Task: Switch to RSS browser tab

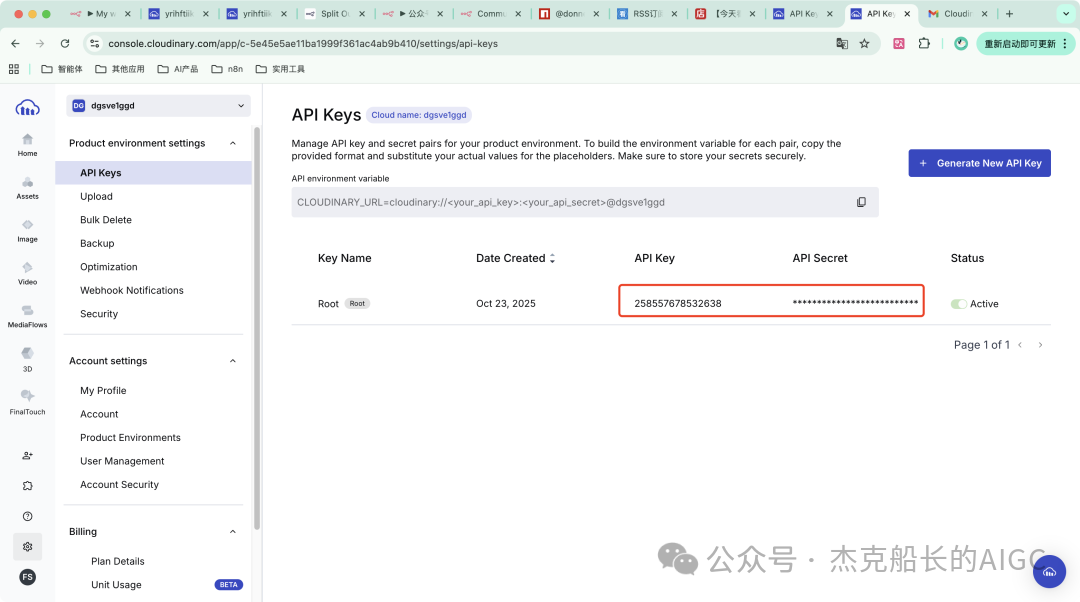Action: click(x=647, y=14)
